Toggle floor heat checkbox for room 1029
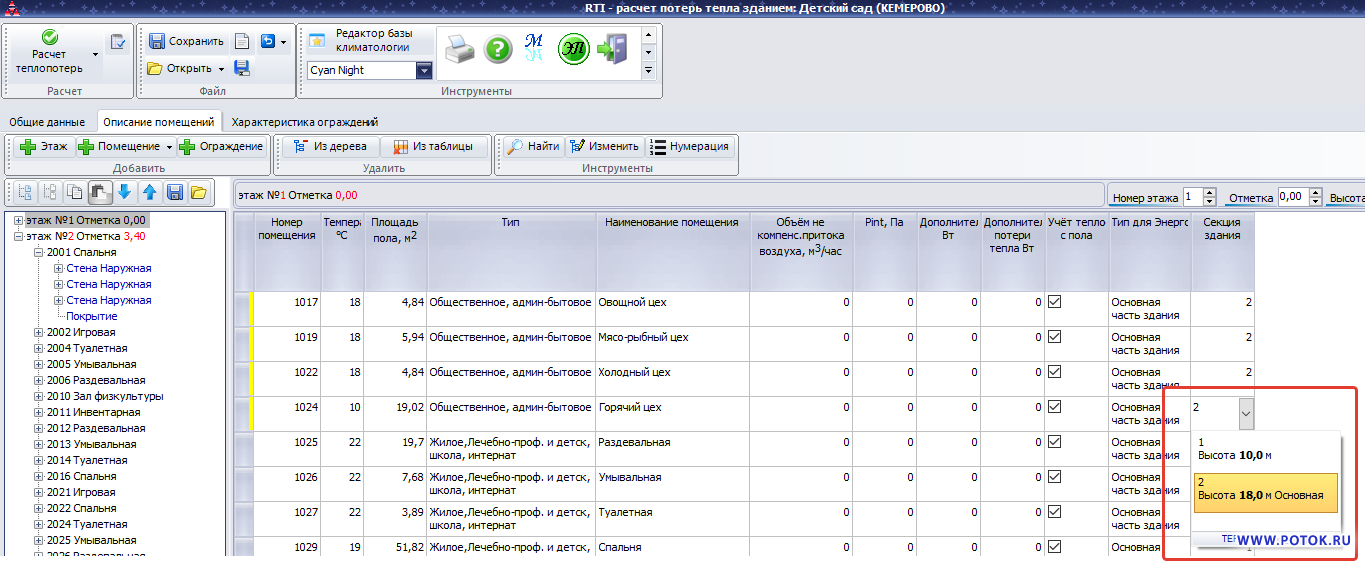 pos(1054,547)
